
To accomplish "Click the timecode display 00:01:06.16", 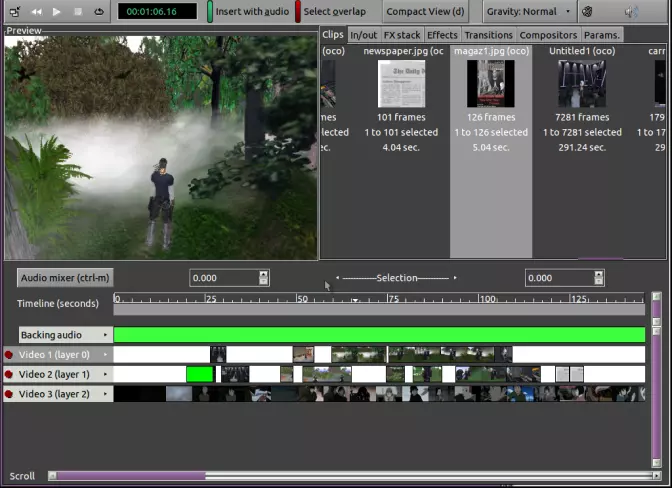I will (157, 12).
